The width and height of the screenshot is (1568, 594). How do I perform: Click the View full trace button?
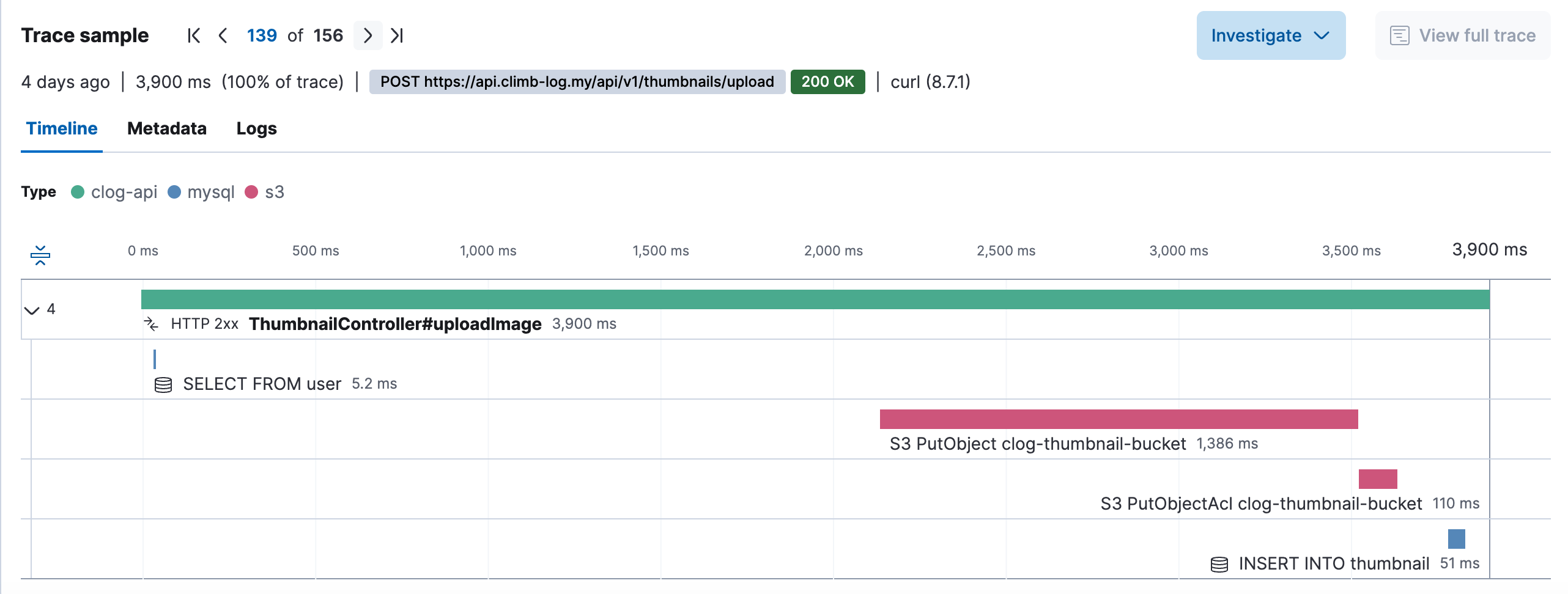point(1463,35)
